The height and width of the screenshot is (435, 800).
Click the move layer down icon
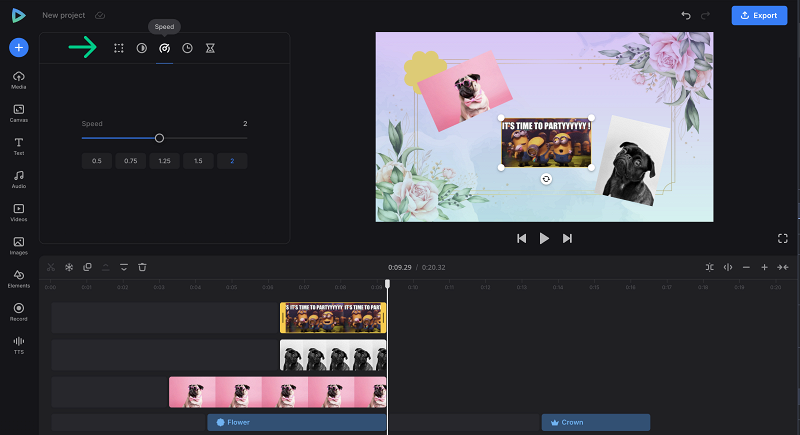tap(124, 267)
